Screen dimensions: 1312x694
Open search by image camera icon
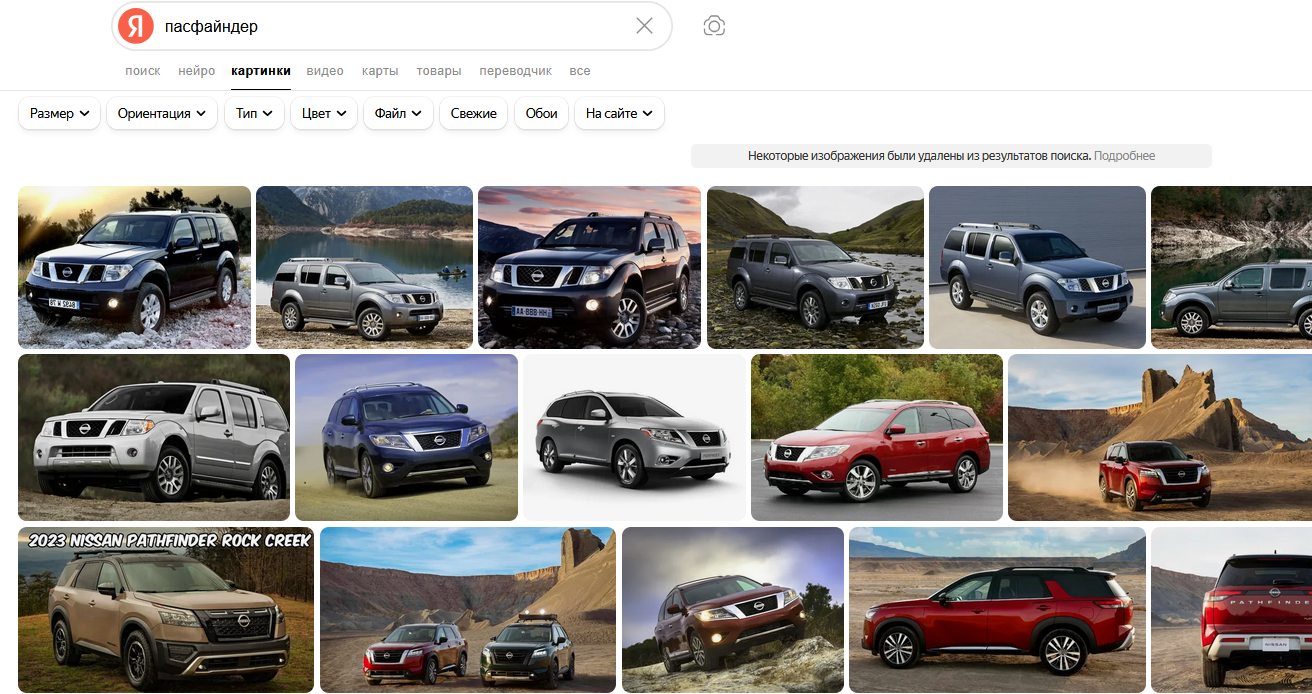(714, 26)
